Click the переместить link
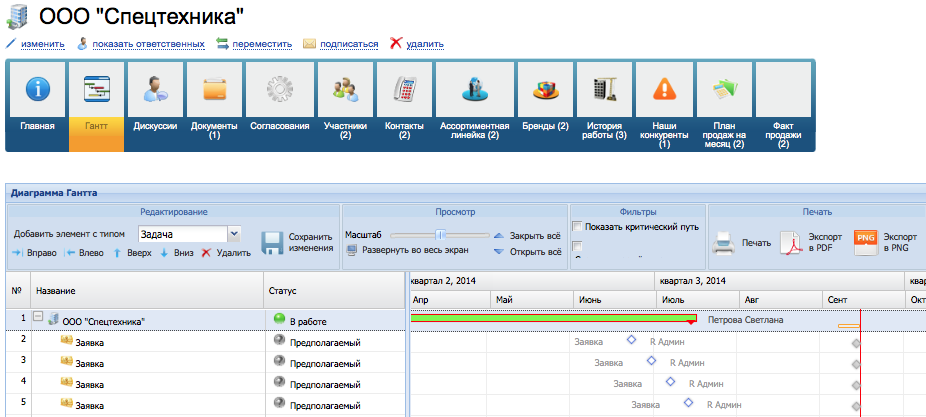The image size is (926, 417). pos(262,44)
